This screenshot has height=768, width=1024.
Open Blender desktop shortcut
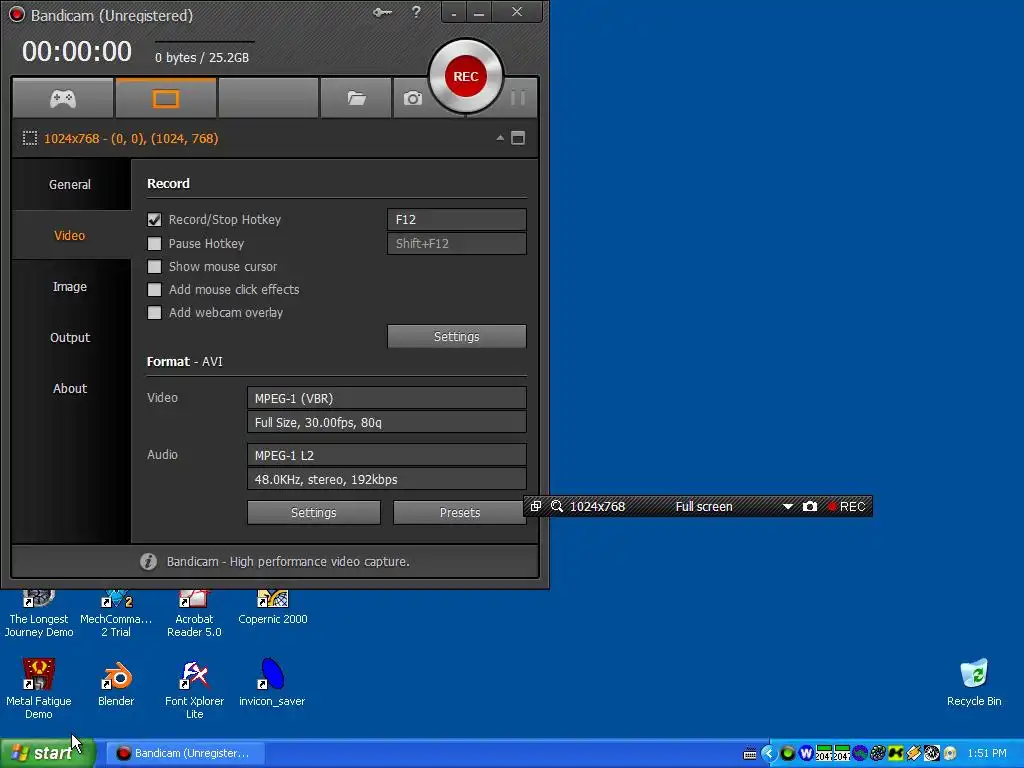116,683
